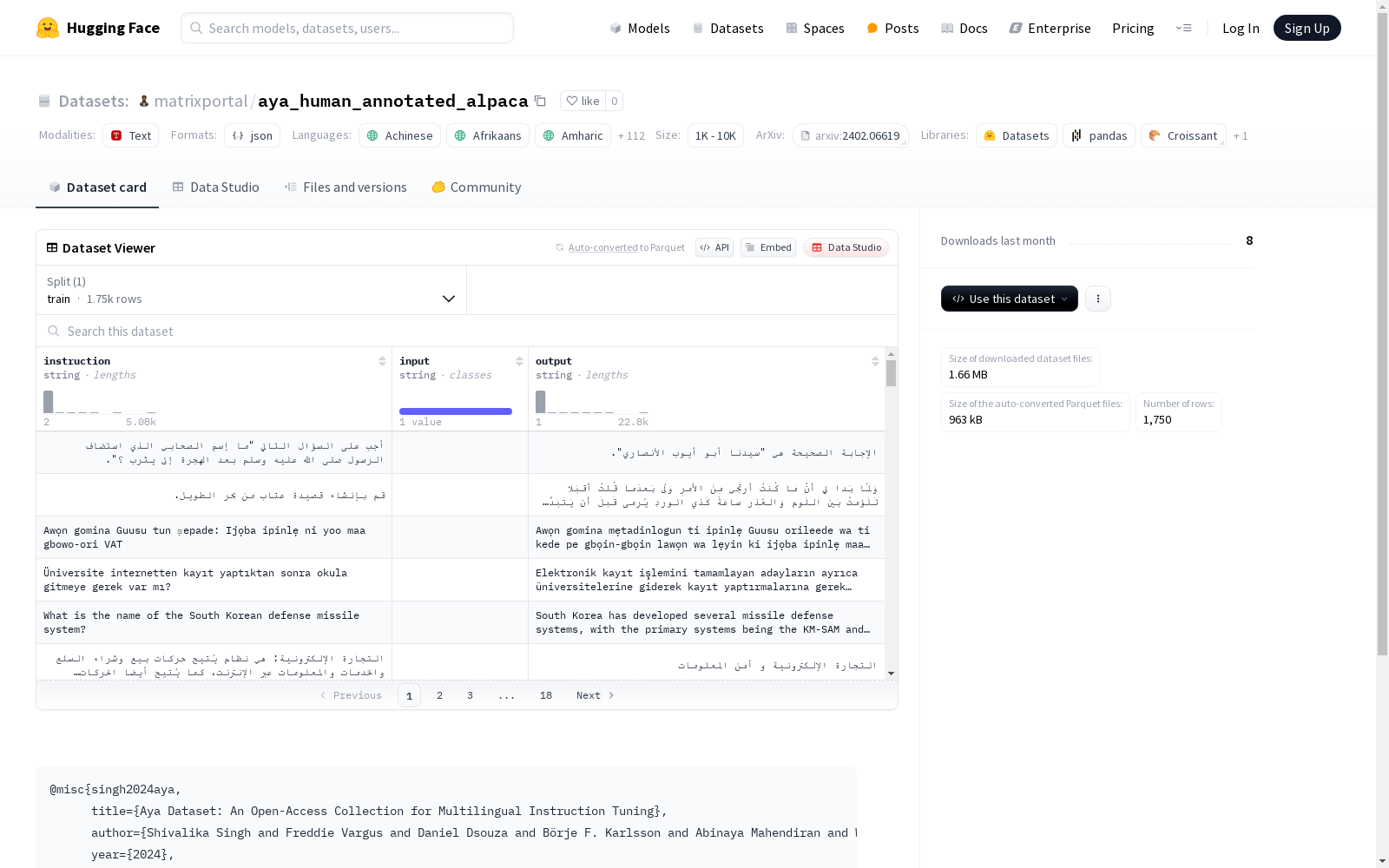Click the API button in viewer
1389x868 pixels.
[714, 247]
